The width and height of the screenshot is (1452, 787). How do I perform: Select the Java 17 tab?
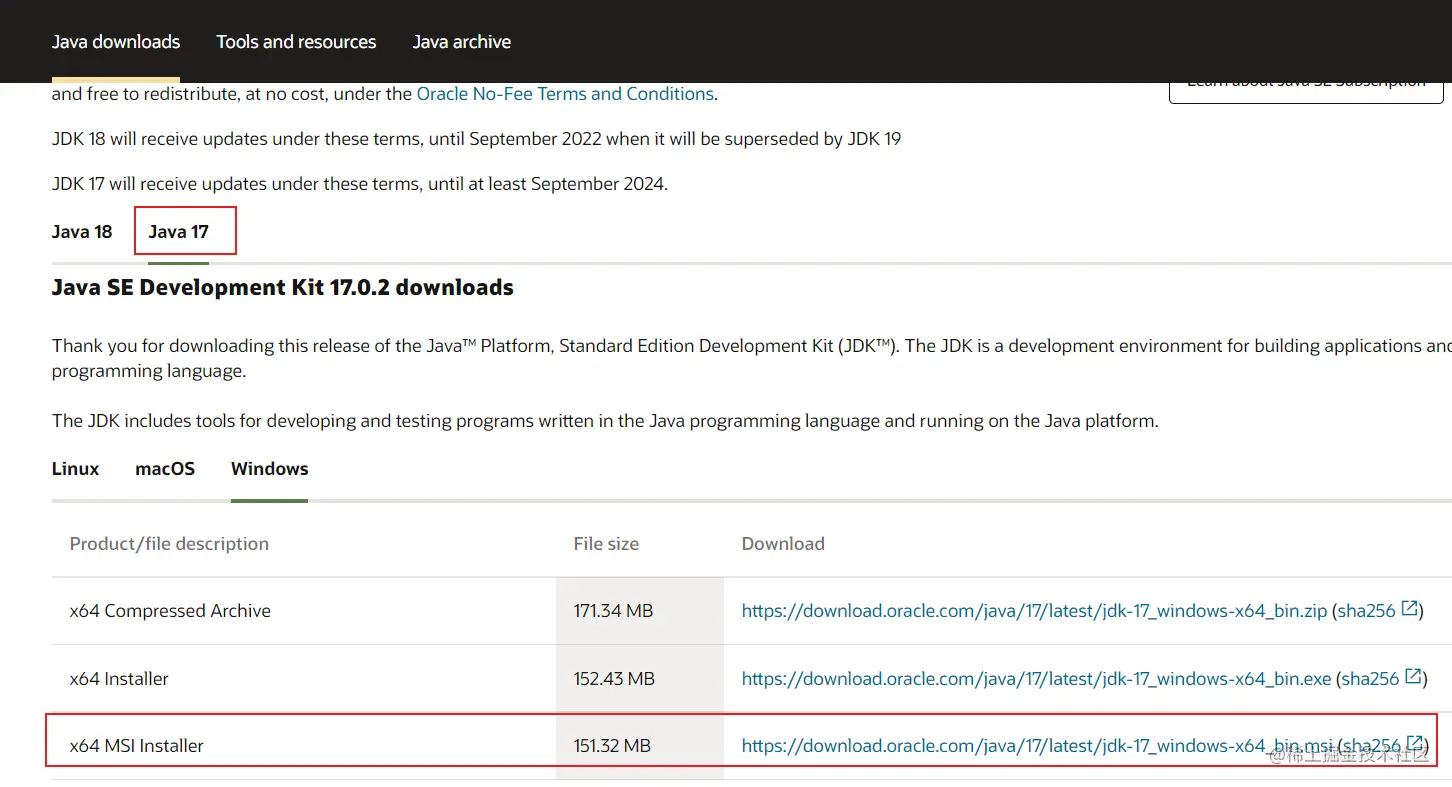point(179,232)
